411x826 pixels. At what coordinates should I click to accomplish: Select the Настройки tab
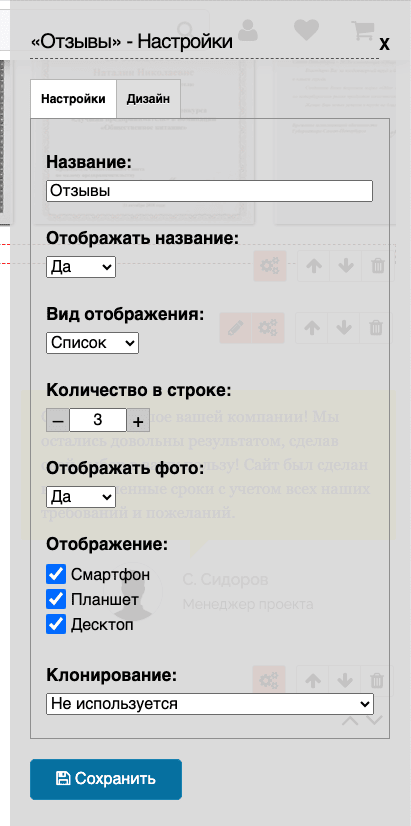tap(73, 99)
